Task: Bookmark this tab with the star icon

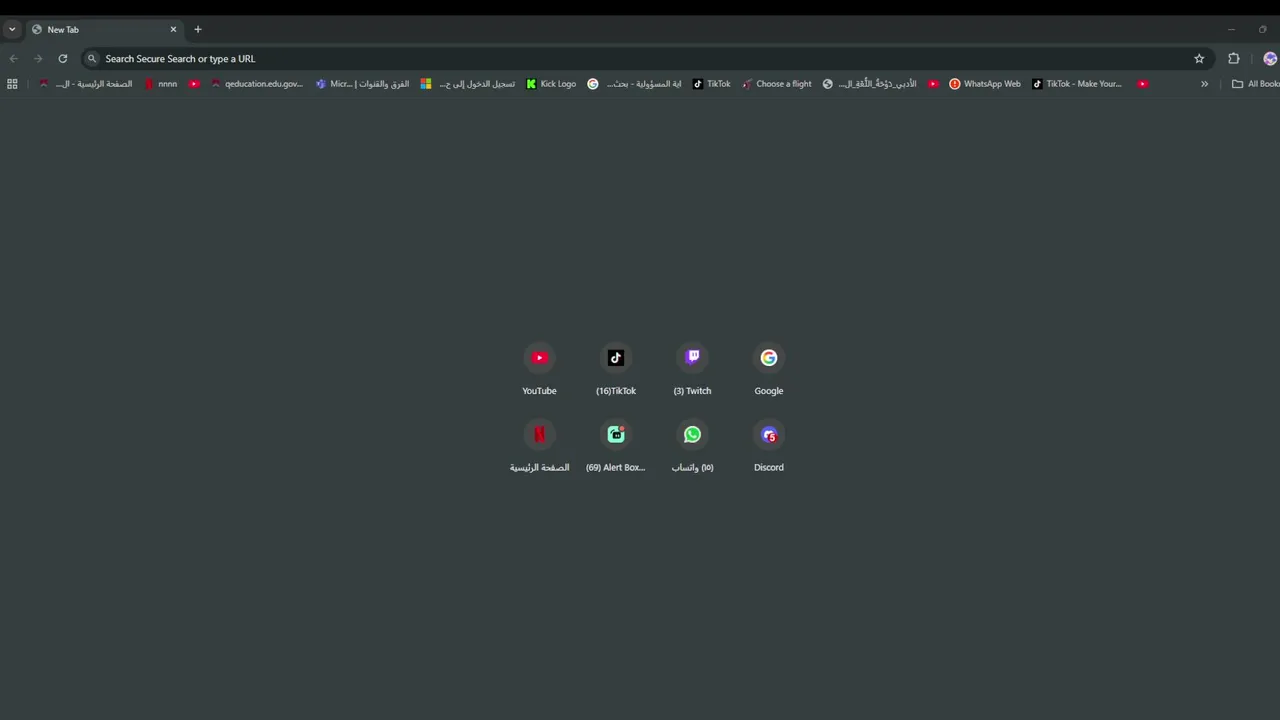Action: tap(1199, 59)
